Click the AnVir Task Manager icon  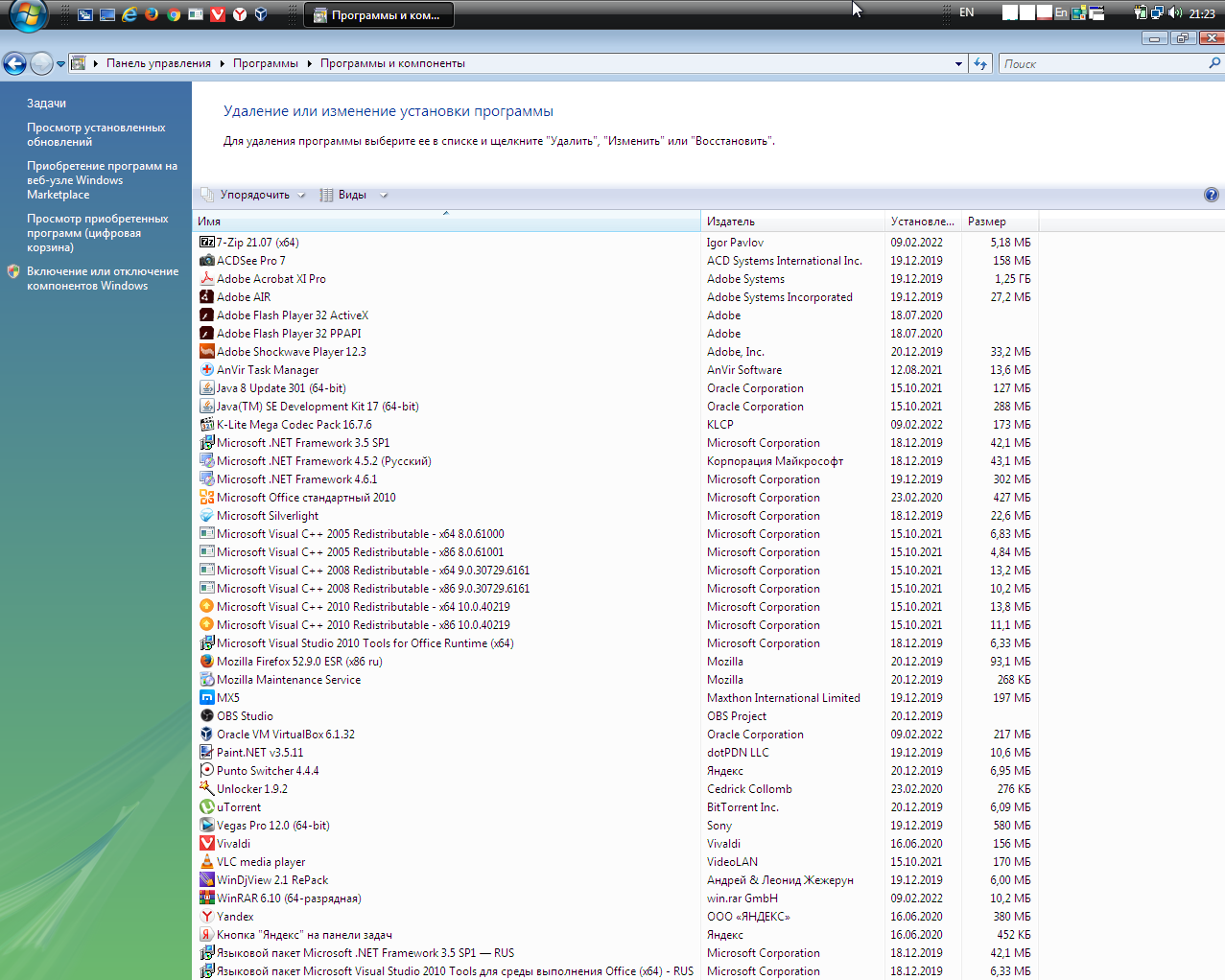point(206,370)
